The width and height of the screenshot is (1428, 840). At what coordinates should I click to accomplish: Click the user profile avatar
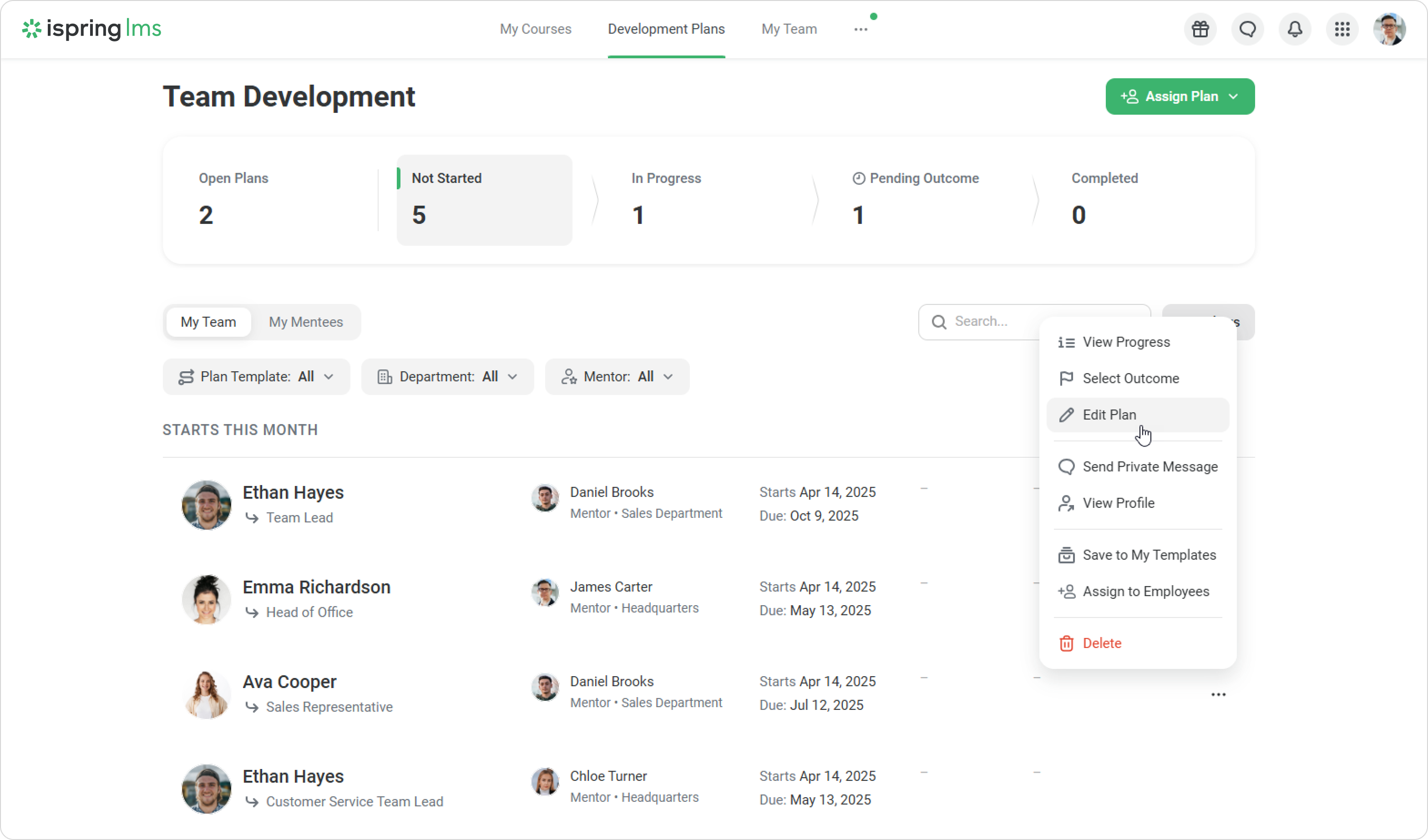[x=1389, y=29]
